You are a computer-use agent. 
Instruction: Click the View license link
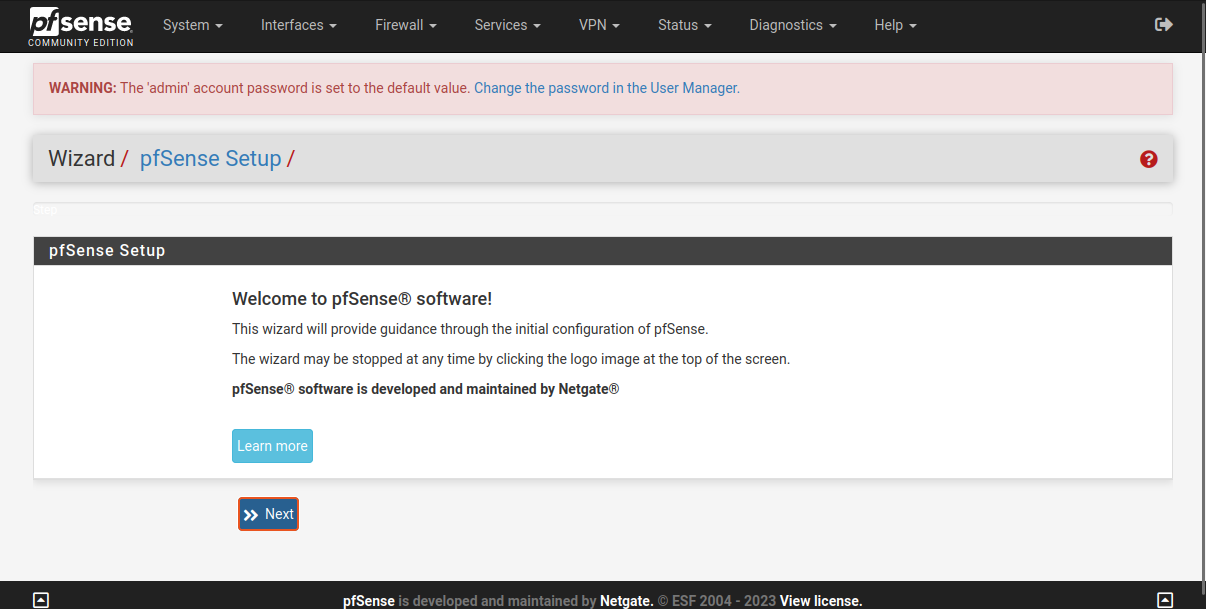(821, 601)
